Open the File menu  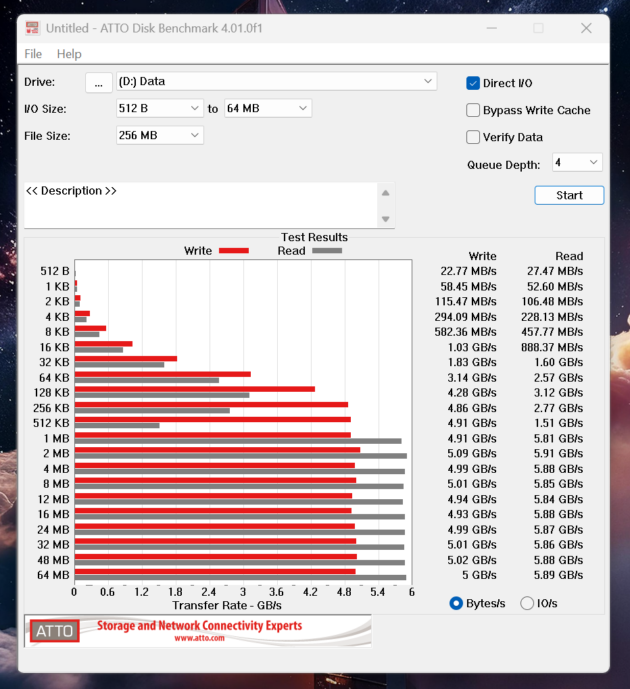(x=33, y=54)
